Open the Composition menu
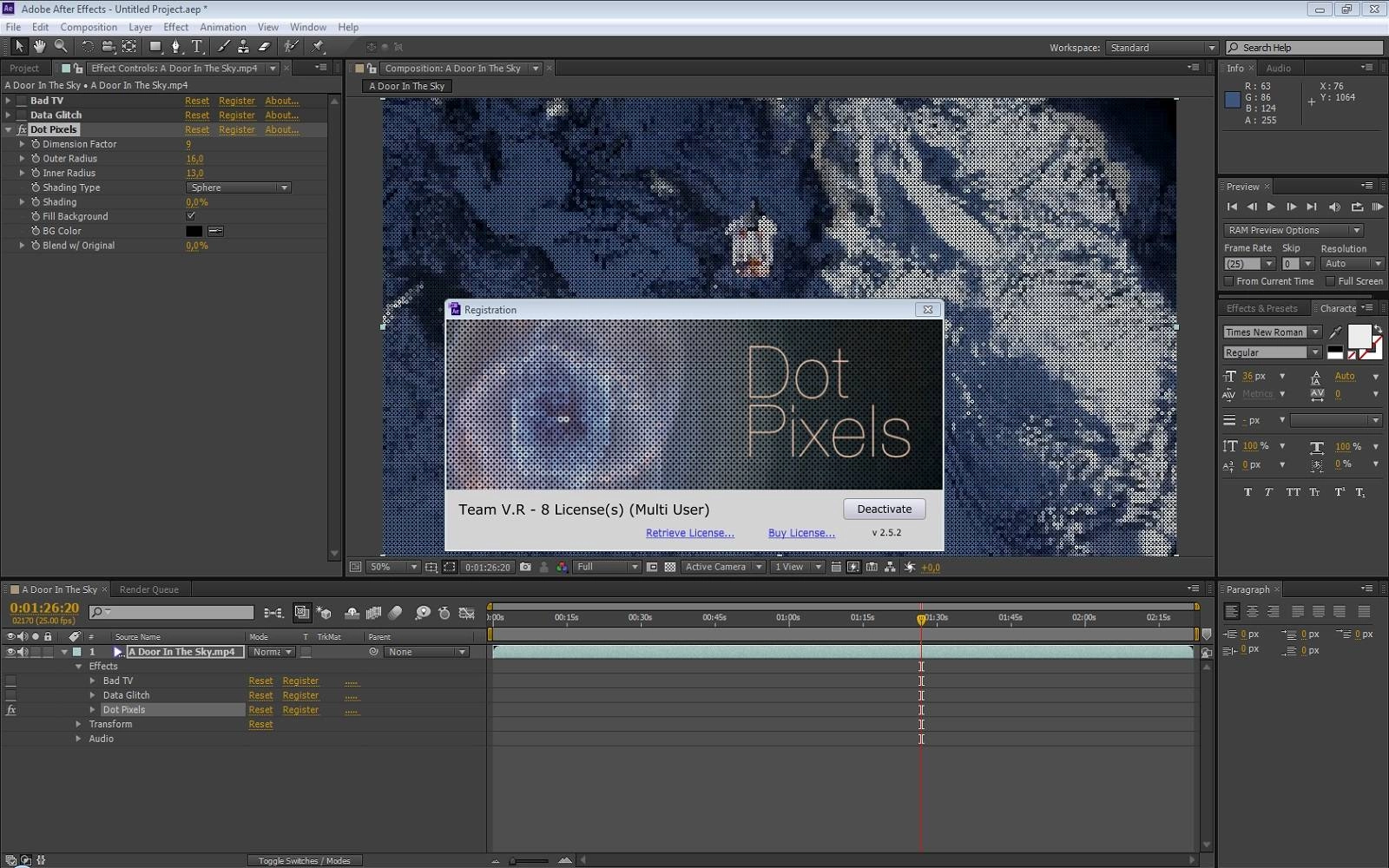1389x868 pixels. [x=89, y=27]
